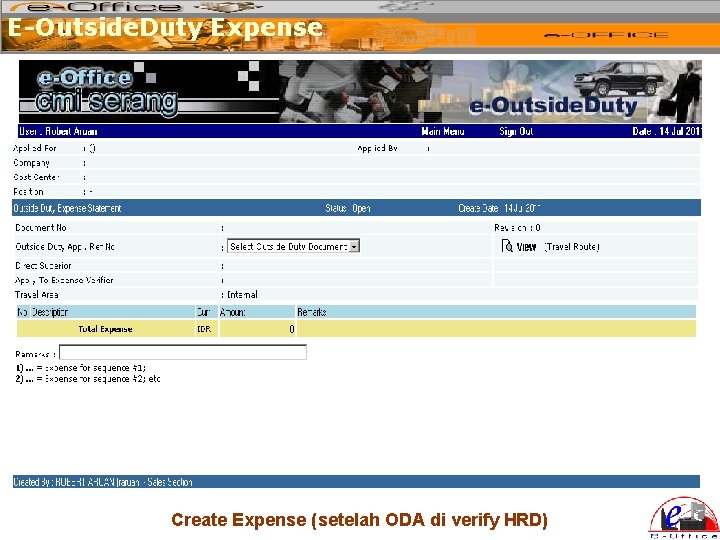This screenshot has height=540, width=720.
Task: Click the 'Company' label
Action: click(31, 163)
